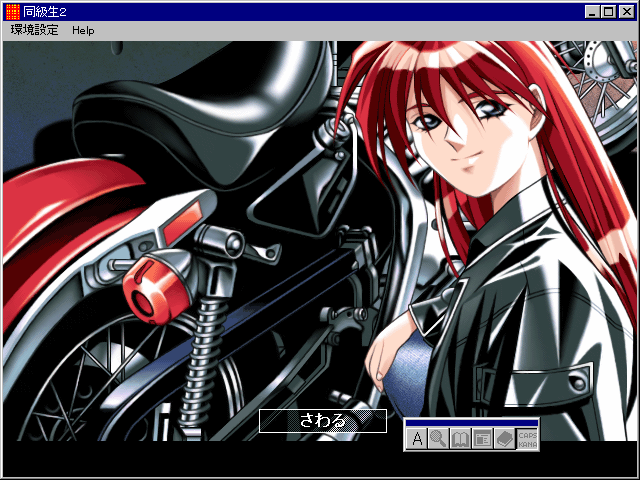Click the IME properties window icon

pos(482,439)
